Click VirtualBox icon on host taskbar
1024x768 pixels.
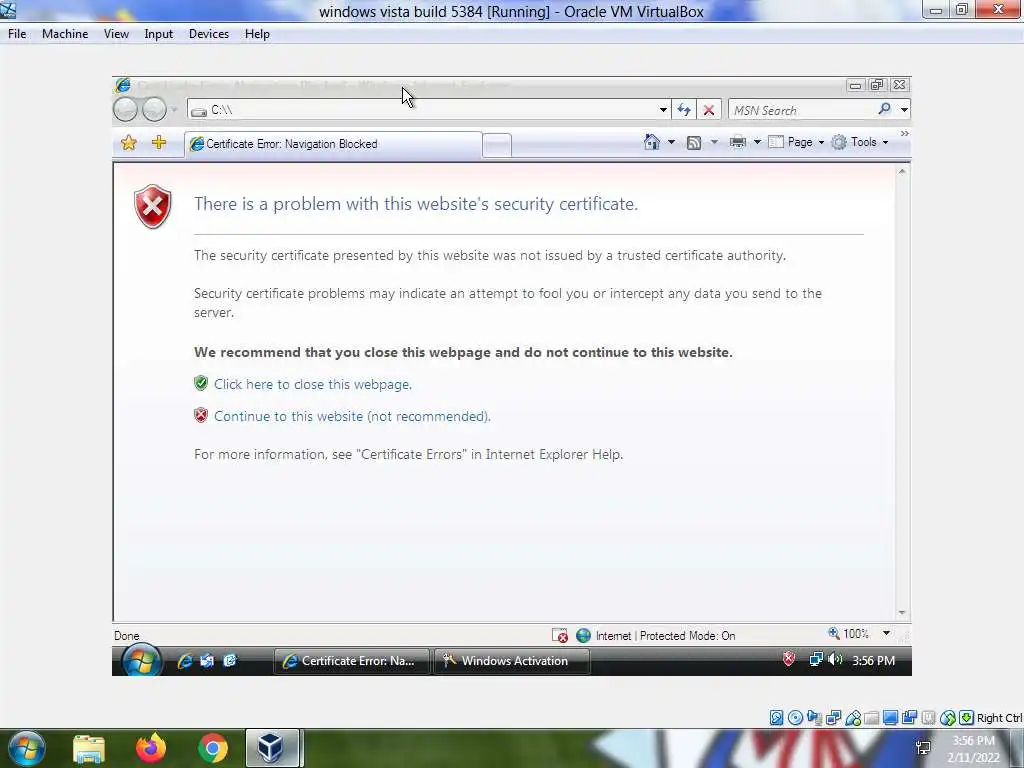(271, 748)
